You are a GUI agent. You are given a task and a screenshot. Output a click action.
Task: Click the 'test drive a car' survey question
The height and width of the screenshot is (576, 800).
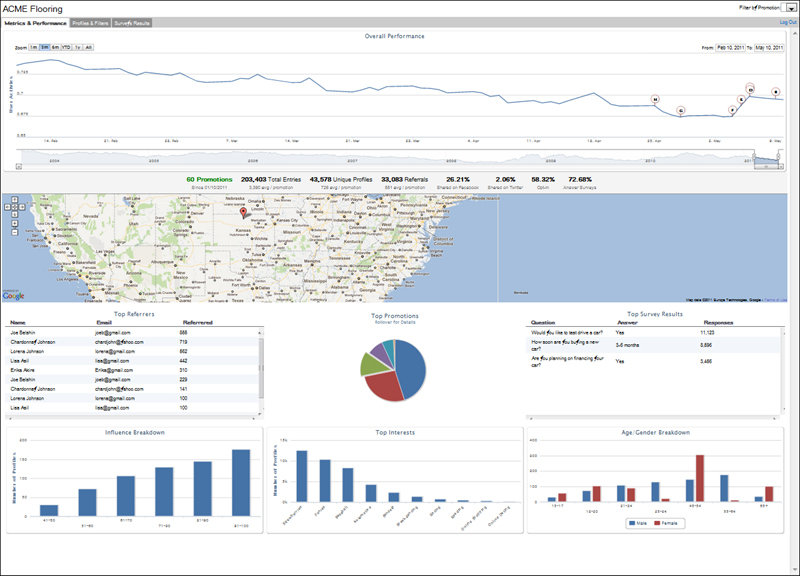[x=567, y=333]
